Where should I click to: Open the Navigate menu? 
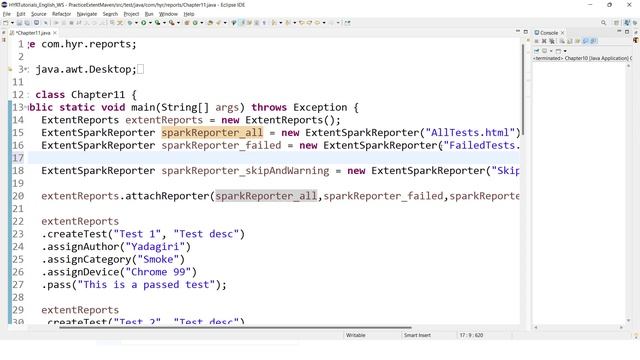point(87,14)
